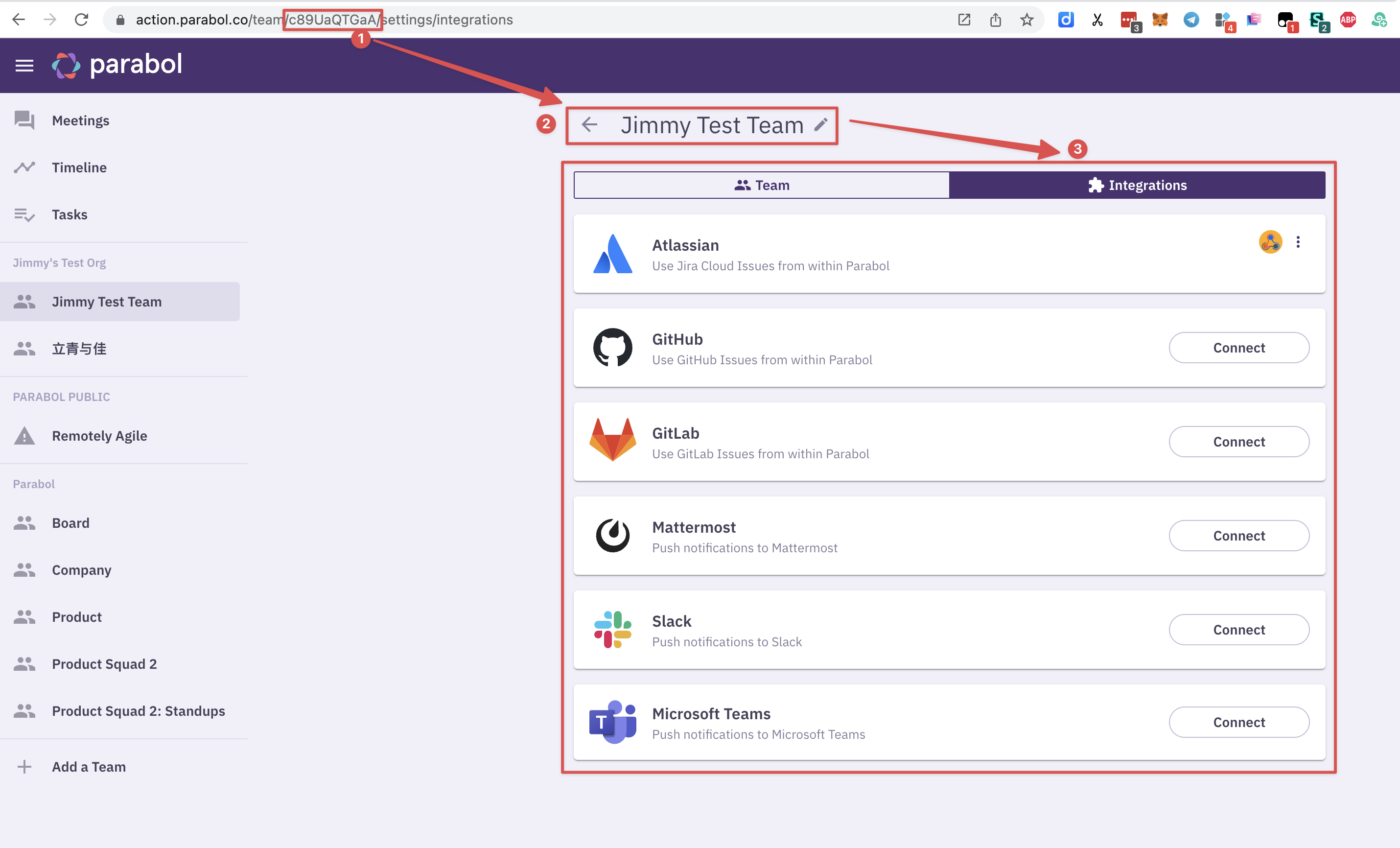Connect the GitHub integration
Image resolution: width=1400 pixels, height=848 pixels.
1239,348
